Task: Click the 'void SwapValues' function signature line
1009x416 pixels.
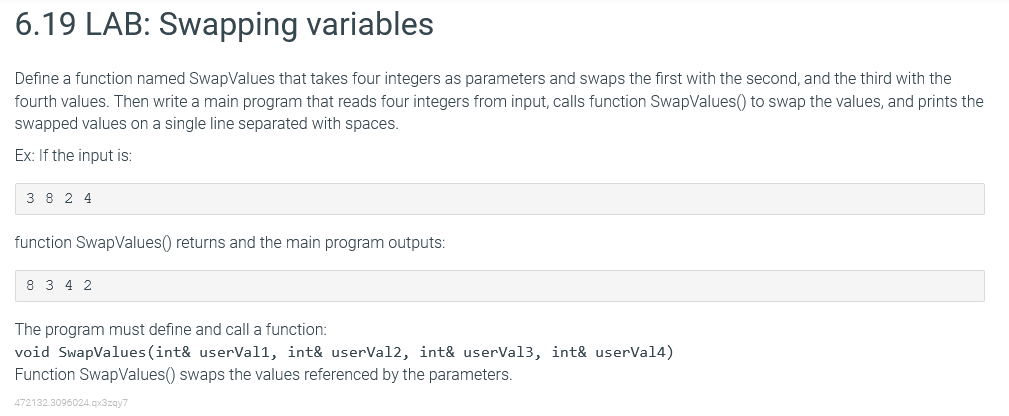Action: coord(344,352)
